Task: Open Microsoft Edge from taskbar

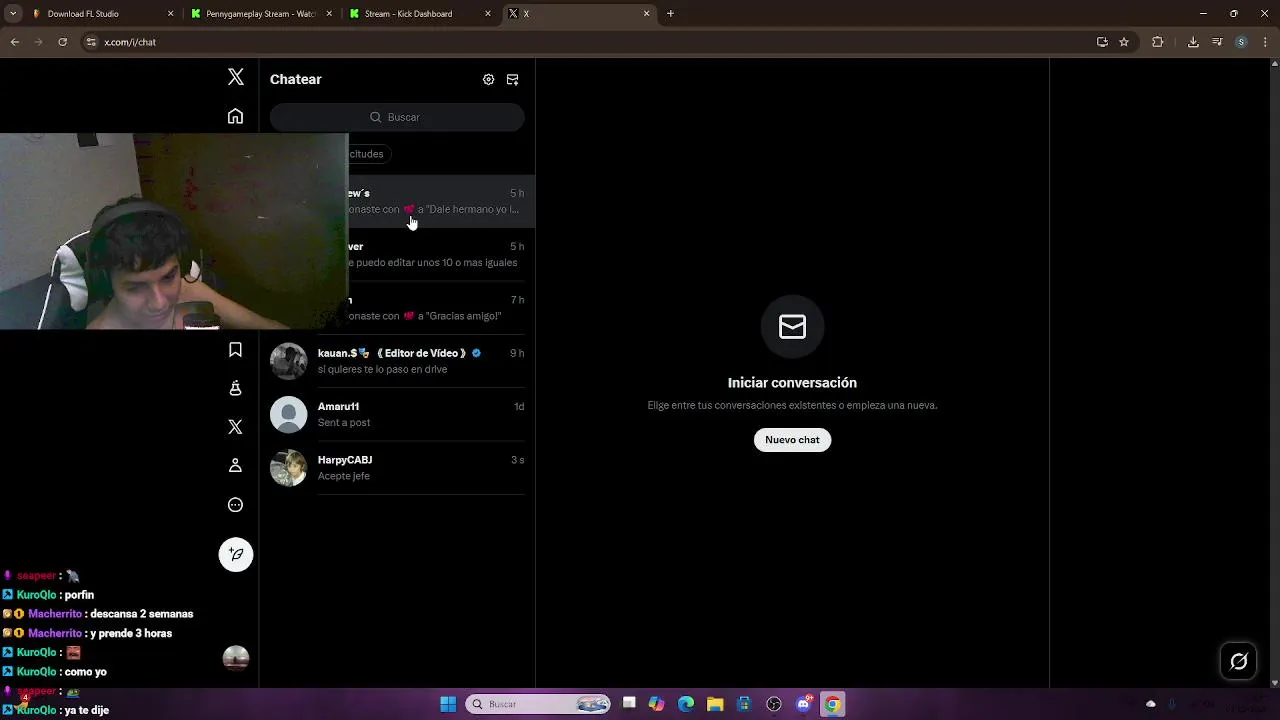Action: (686, 704)
